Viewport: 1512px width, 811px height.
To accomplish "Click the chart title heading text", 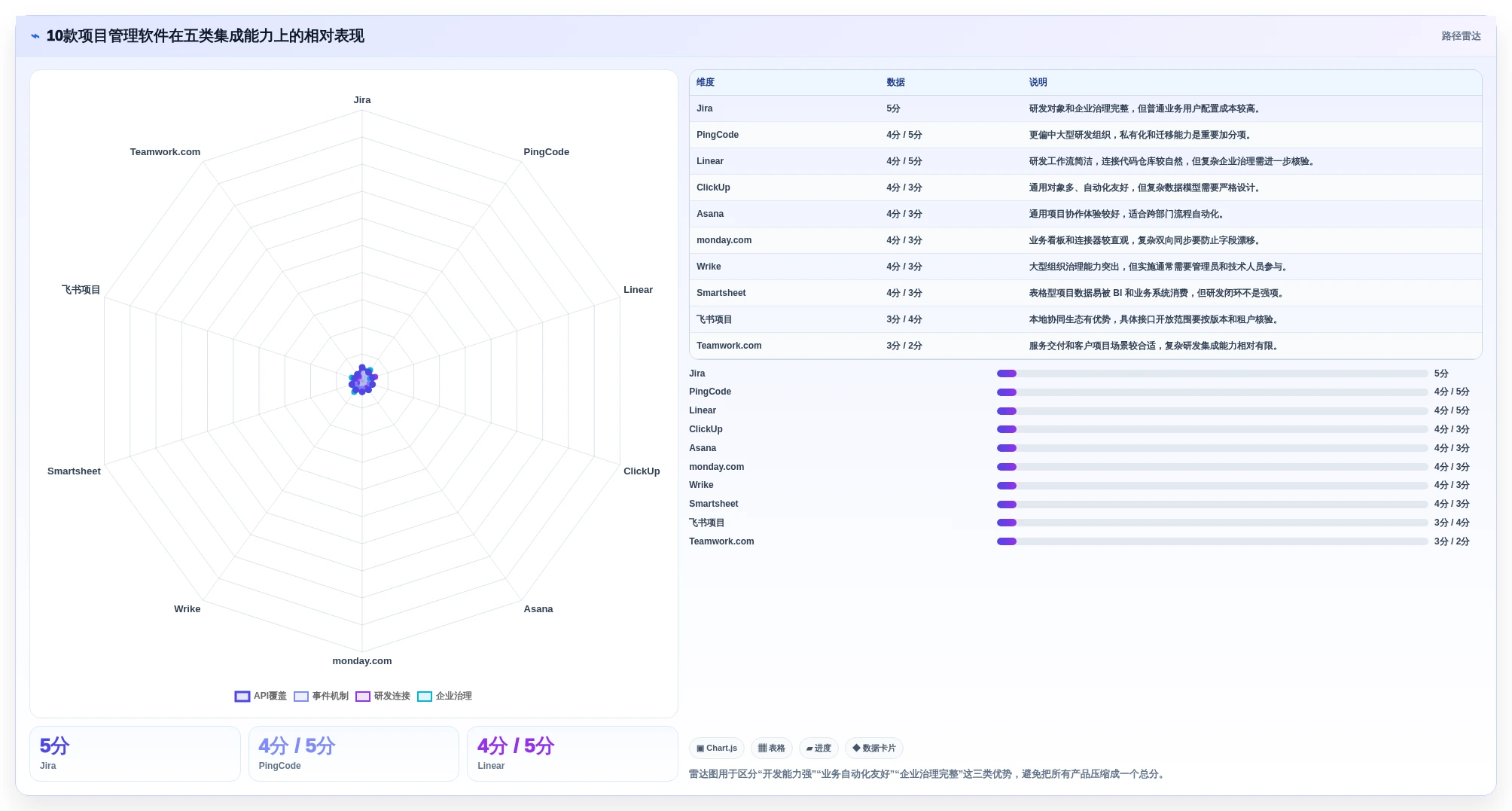I will (x=205, y=36).
